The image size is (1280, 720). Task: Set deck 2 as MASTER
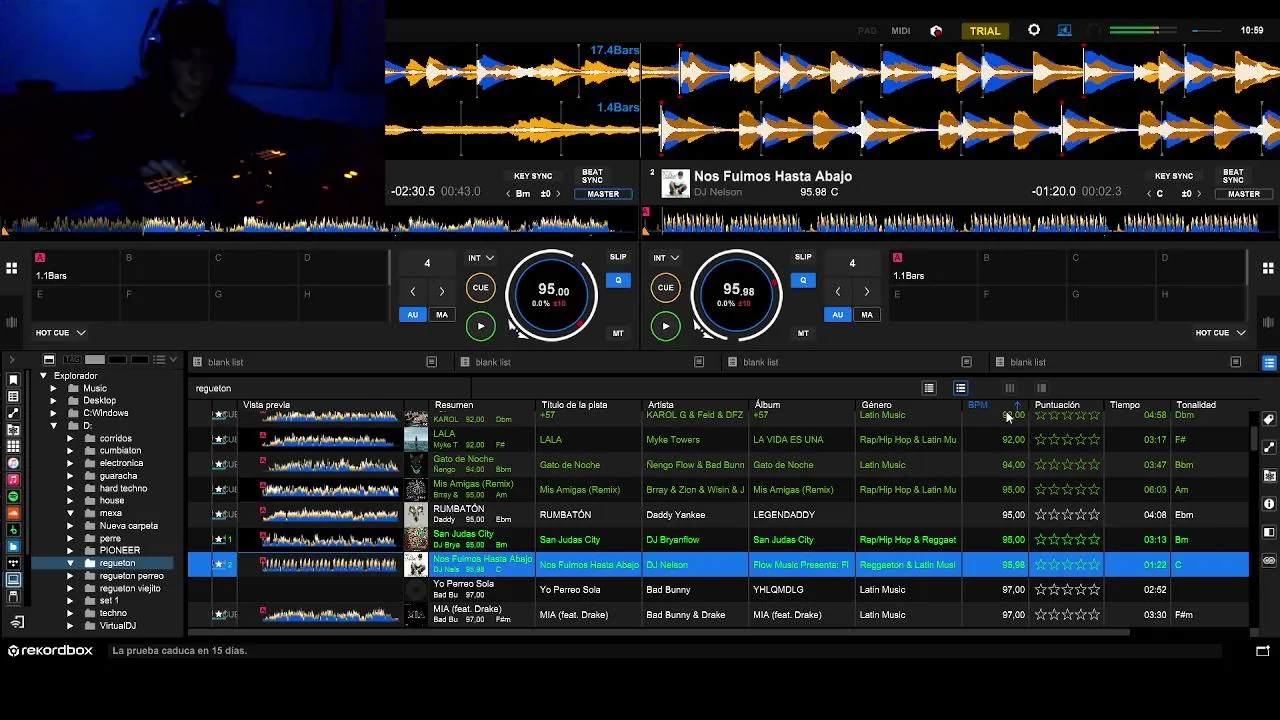(x=1243, y=194)
